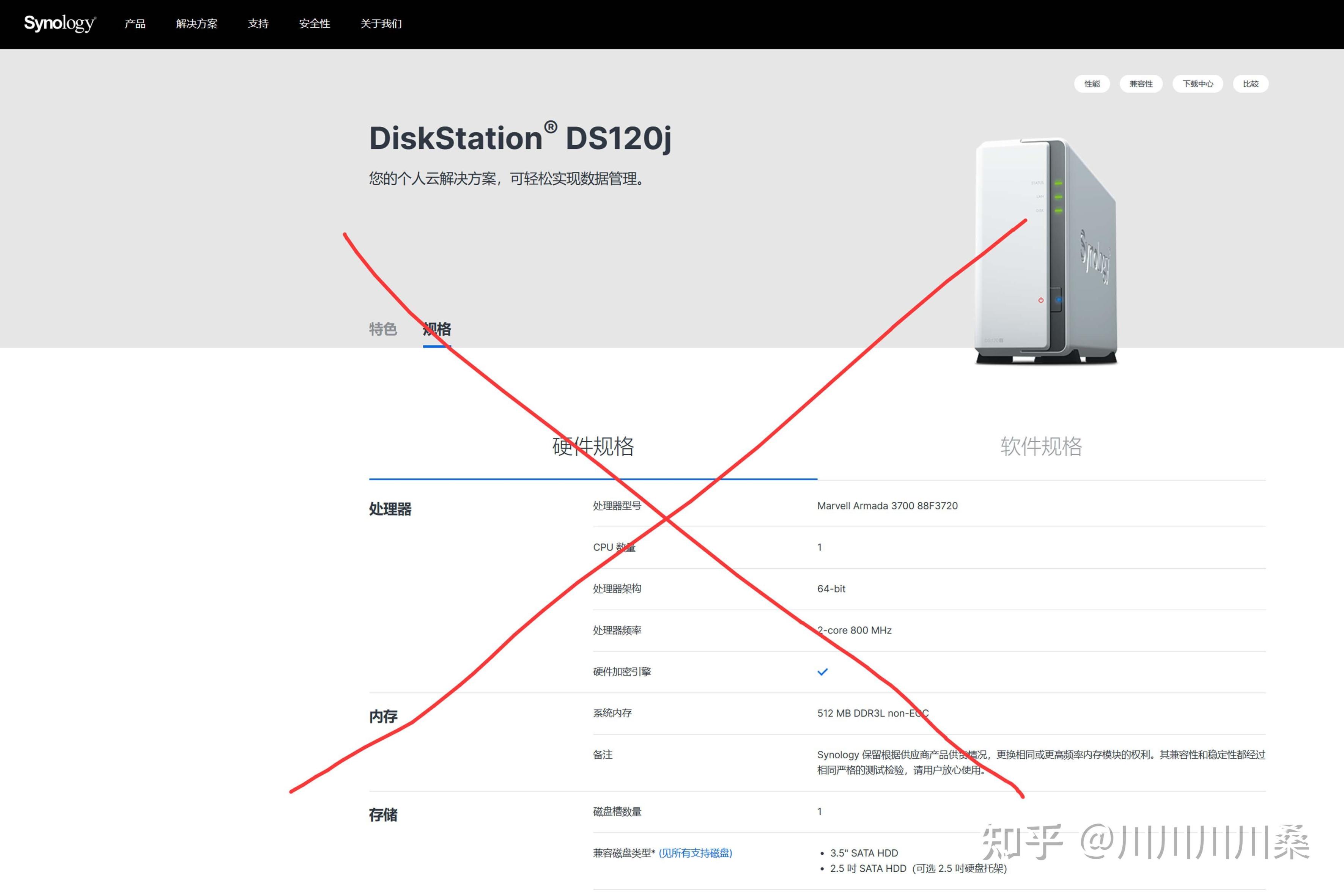Click the Synology logo
Screen dimensions: 1344x896
coord(60,24)
